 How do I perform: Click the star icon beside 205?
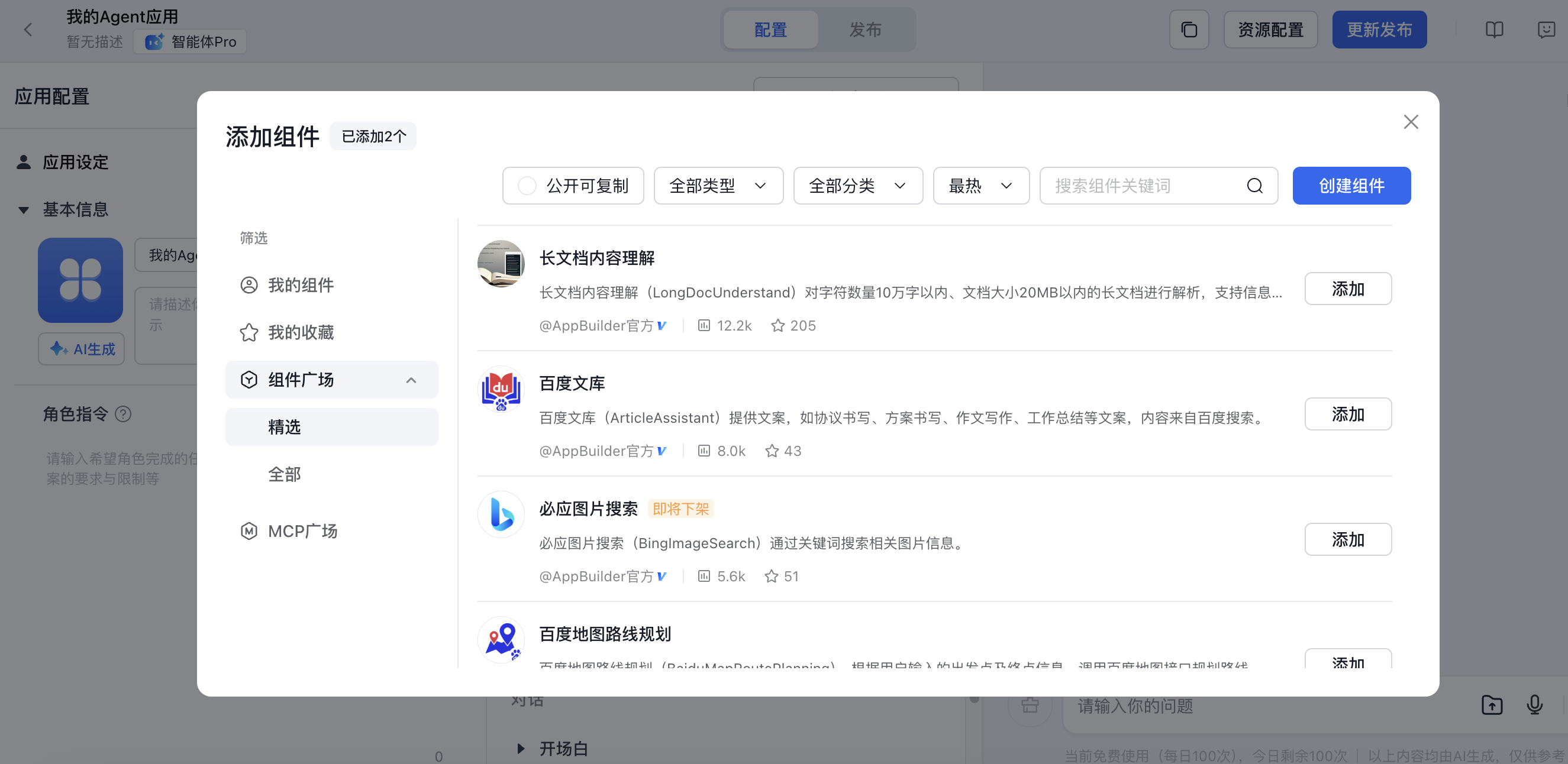tap(777, 325)
